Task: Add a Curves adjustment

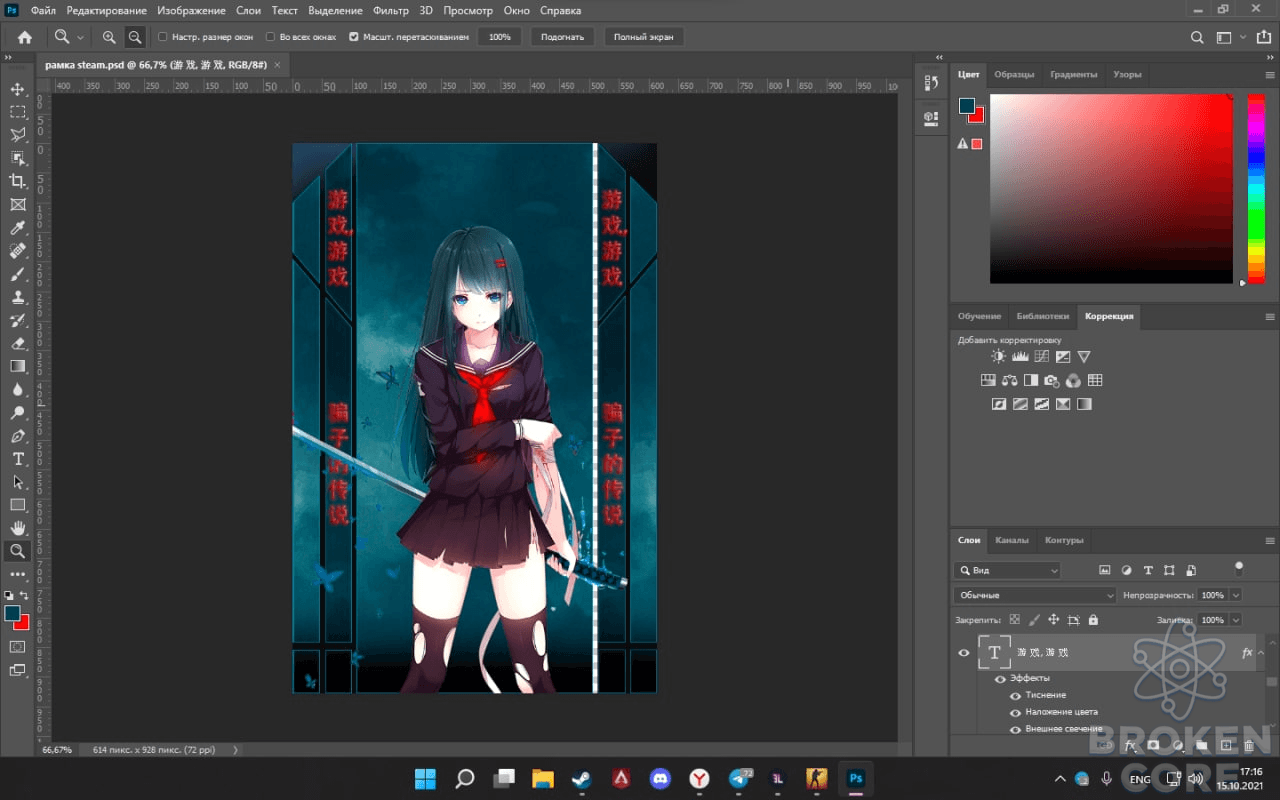Action: (1041, 356)
